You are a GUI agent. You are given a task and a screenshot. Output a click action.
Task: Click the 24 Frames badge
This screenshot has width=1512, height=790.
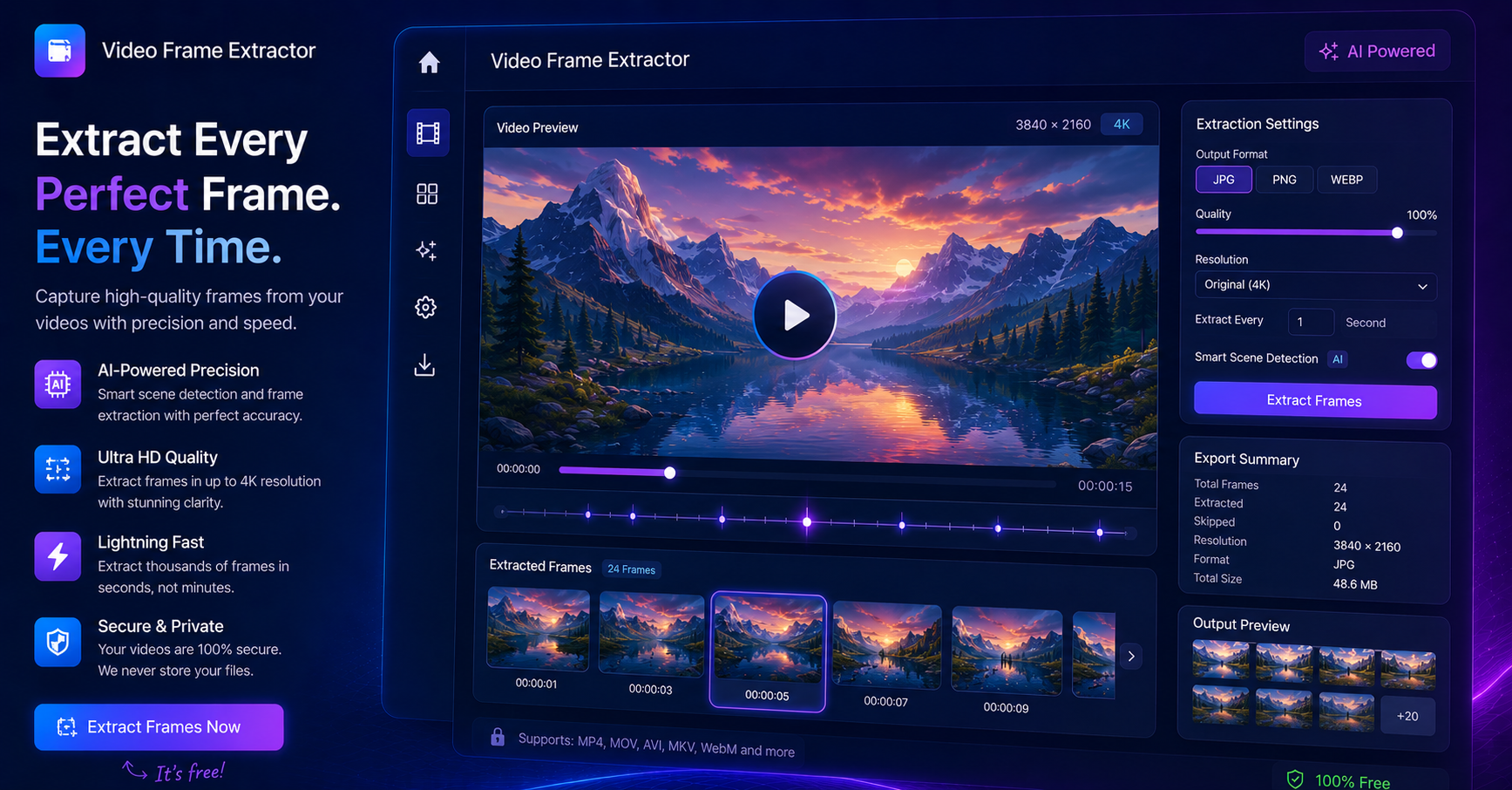tap(631, 569)
